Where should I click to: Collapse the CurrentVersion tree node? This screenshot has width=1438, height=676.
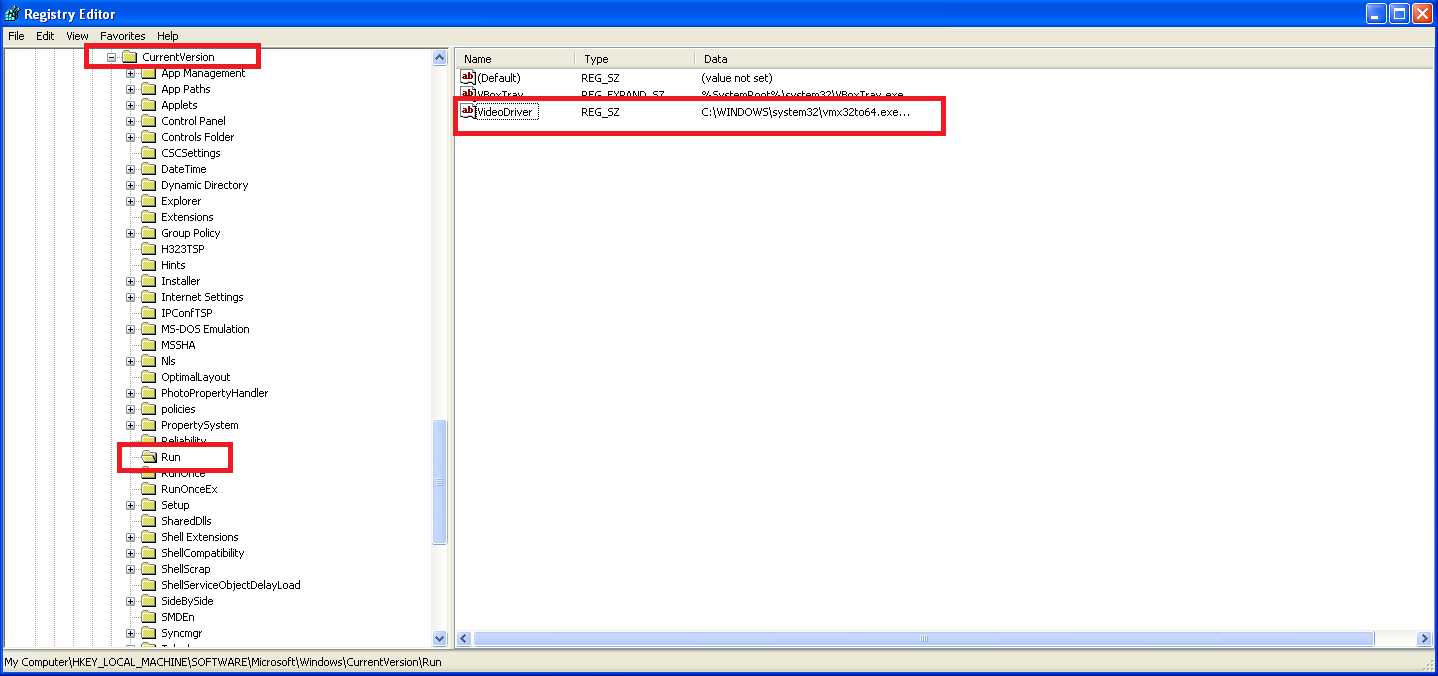(111, 57)
